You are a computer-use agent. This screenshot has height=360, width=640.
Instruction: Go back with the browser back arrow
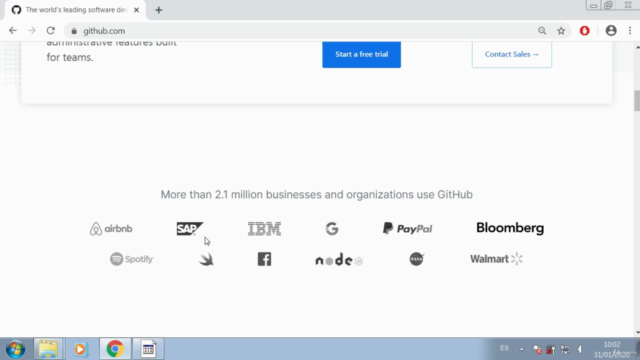point(13,31)
